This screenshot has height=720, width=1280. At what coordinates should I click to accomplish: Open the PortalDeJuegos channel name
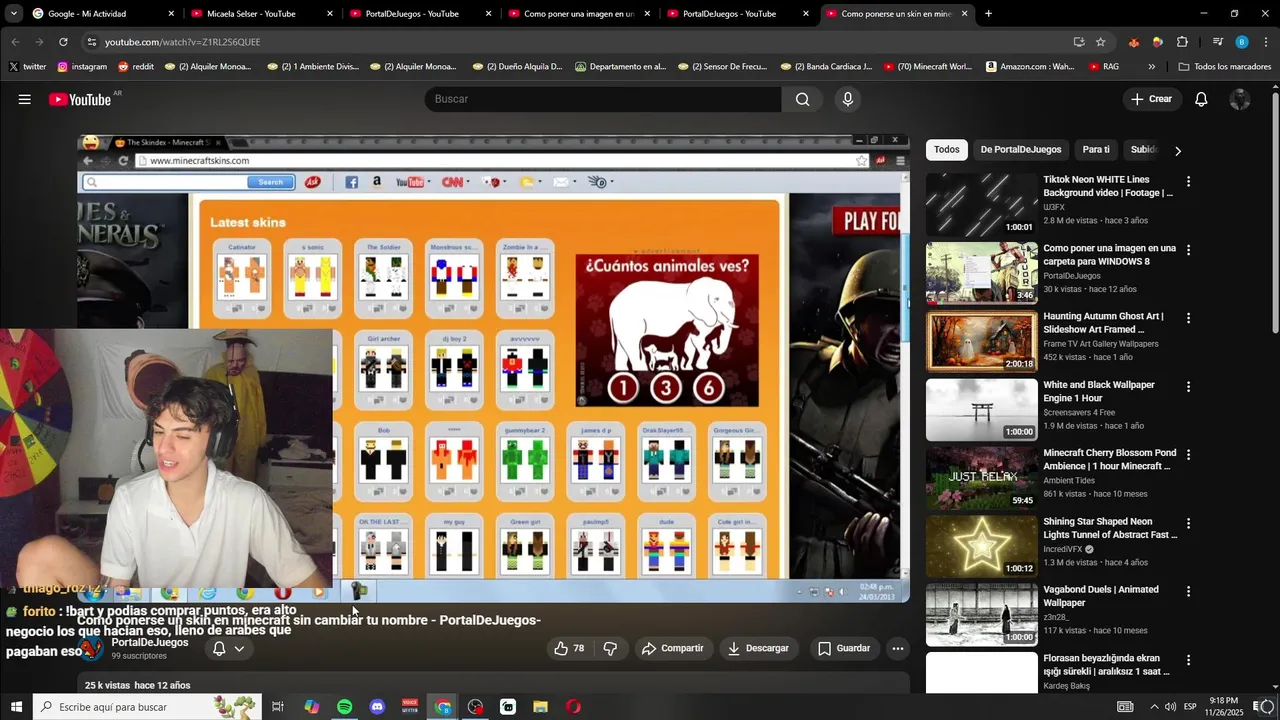(x=150, y=642)
